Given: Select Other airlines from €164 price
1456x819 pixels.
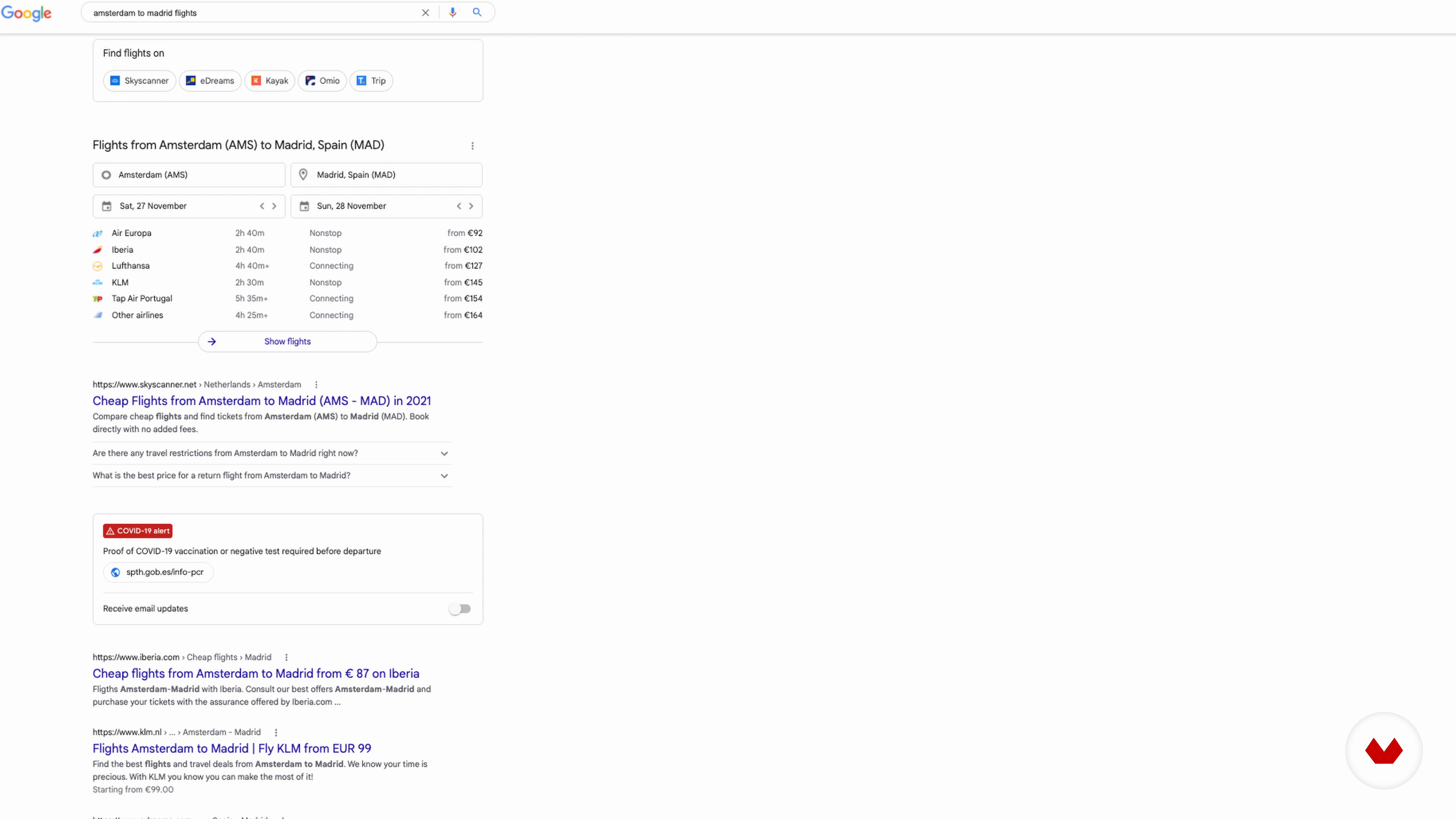Looking at the screenshot, I should click(x=463, y=315).
